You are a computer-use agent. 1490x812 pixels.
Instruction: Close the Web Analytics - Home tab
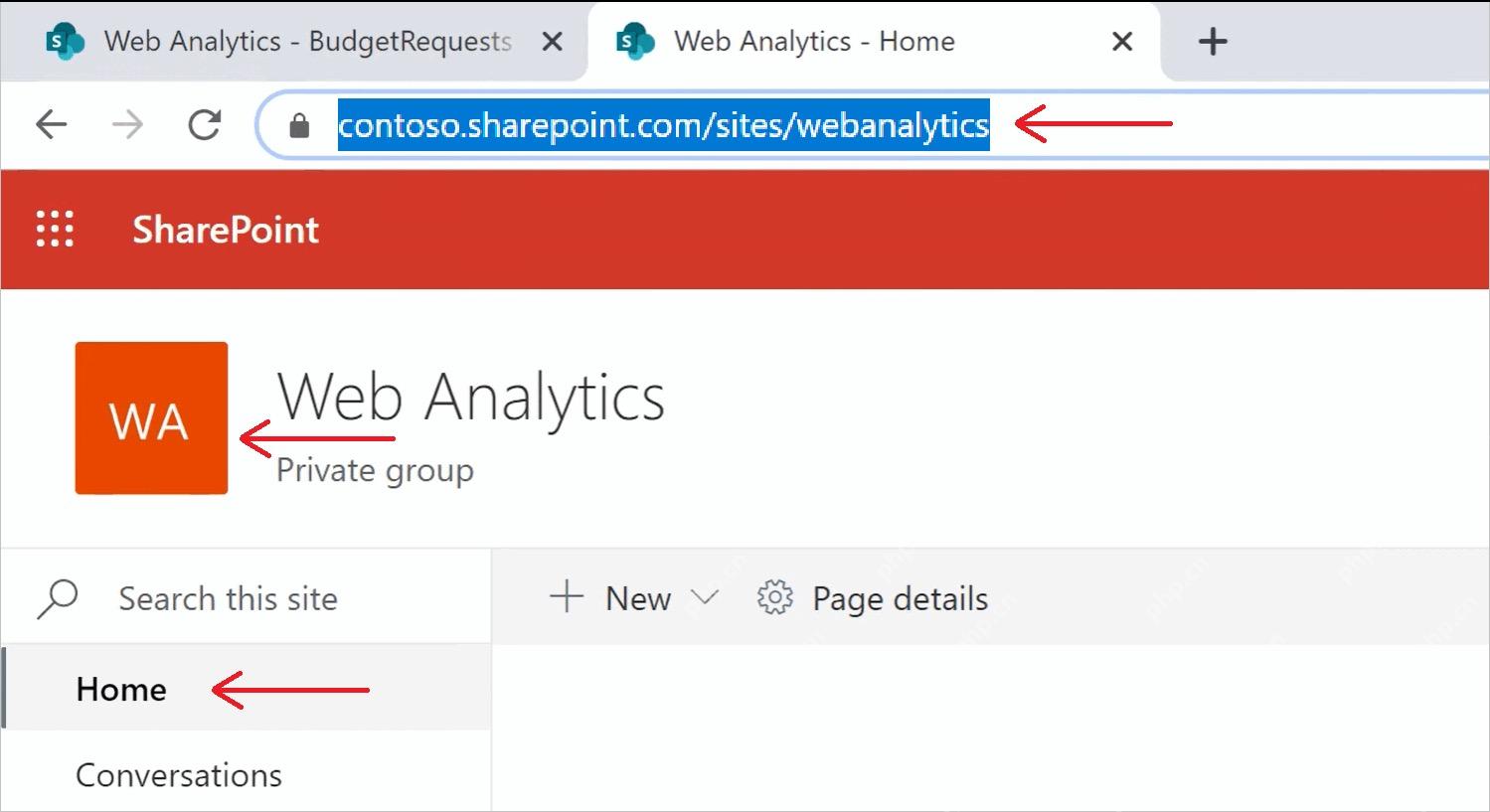(1121, 42)
